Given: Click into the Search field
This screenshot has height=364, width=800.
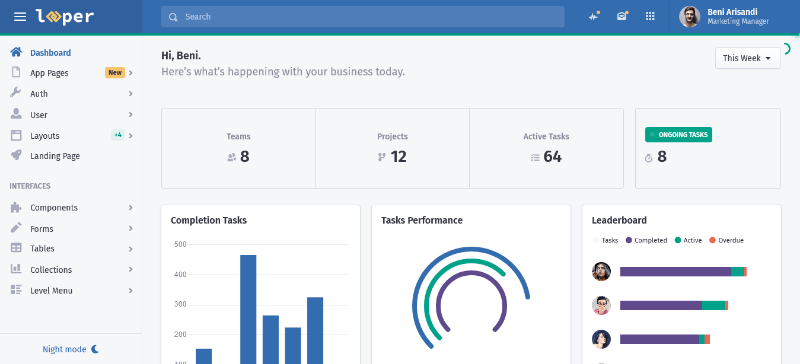Looking at the screenshot, I should [x=363, y=17].
